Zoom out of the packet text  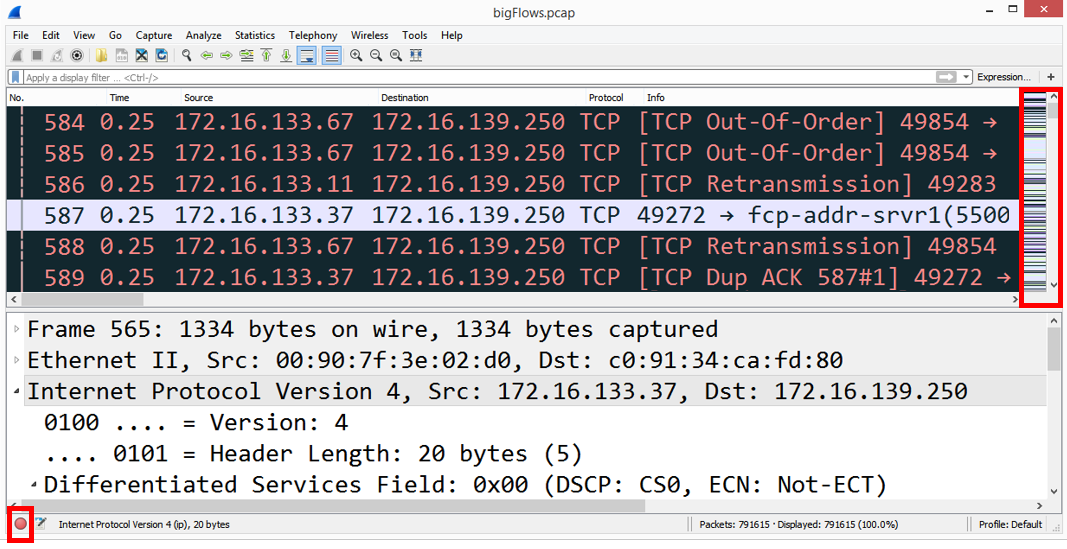376,56
